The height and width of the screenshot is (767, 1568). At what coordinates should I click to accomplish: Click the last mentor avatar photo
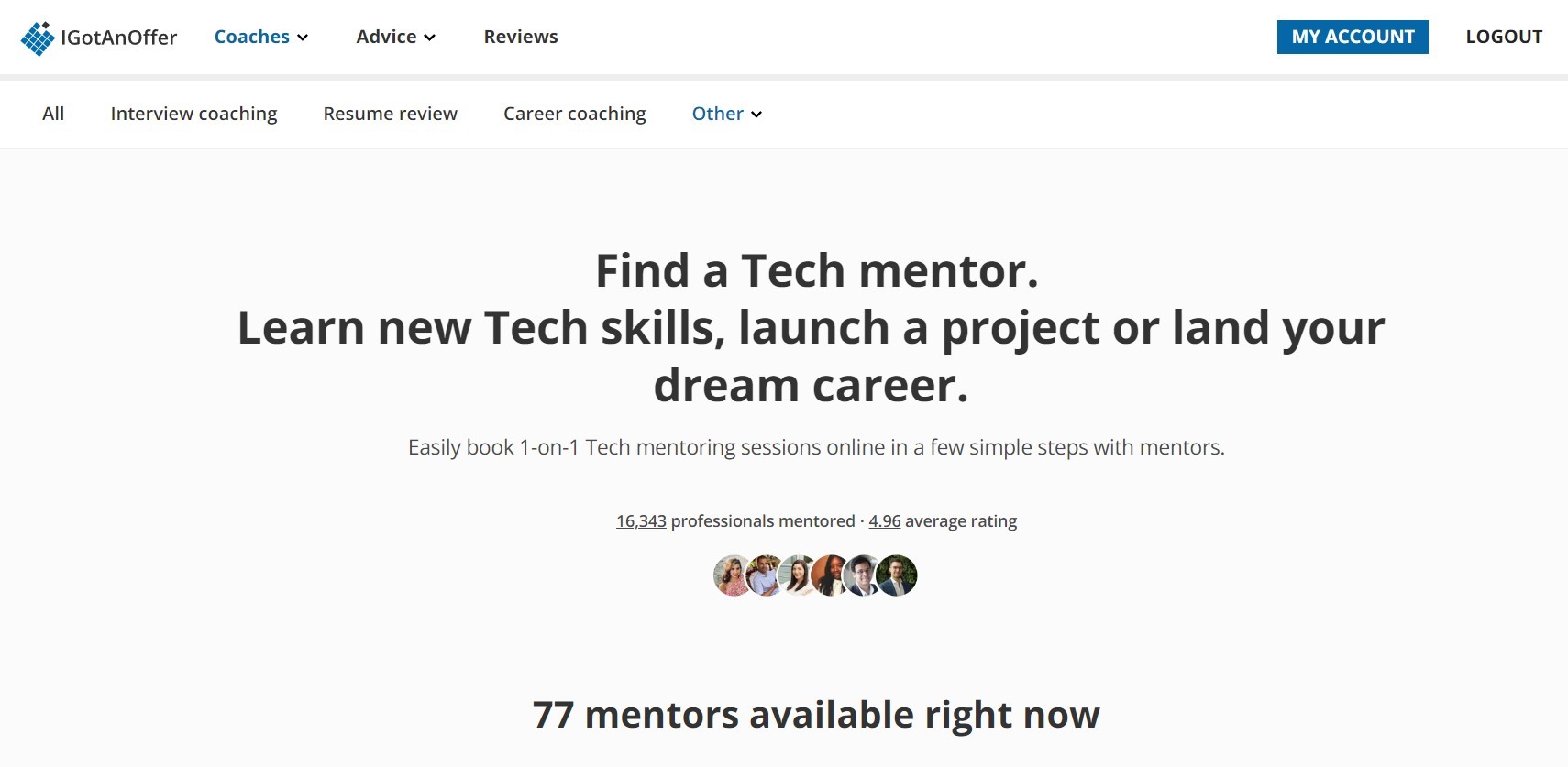point(897,575)
